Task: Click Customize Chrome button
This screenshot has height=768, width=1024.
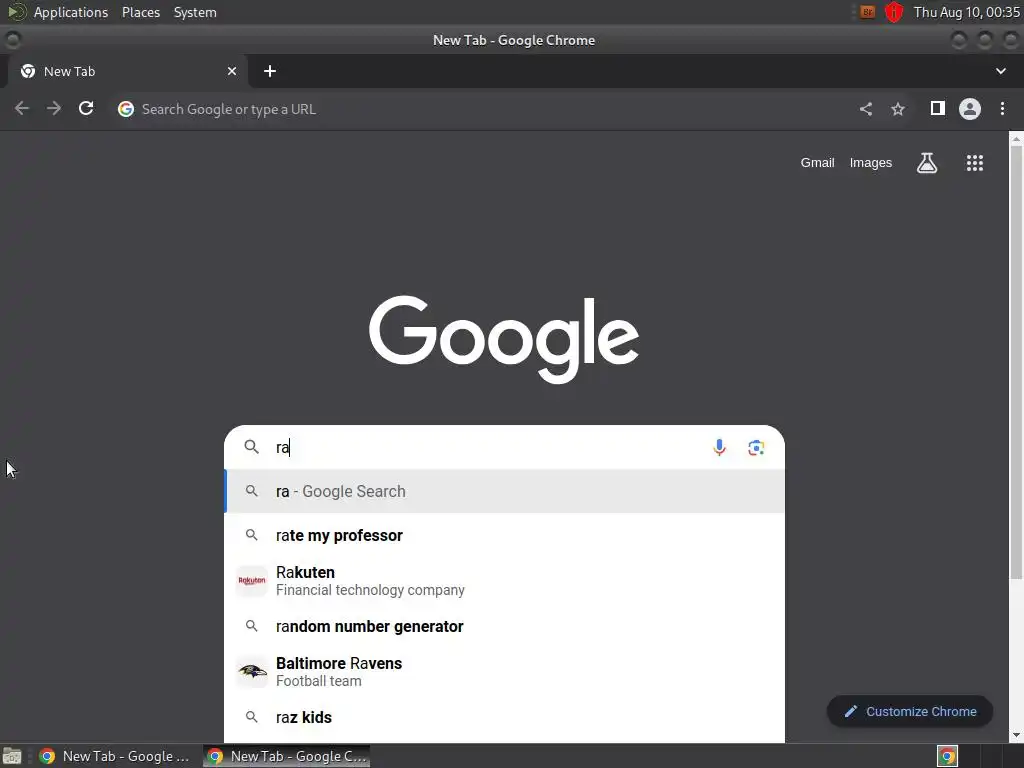Action: tap(910, 711)
